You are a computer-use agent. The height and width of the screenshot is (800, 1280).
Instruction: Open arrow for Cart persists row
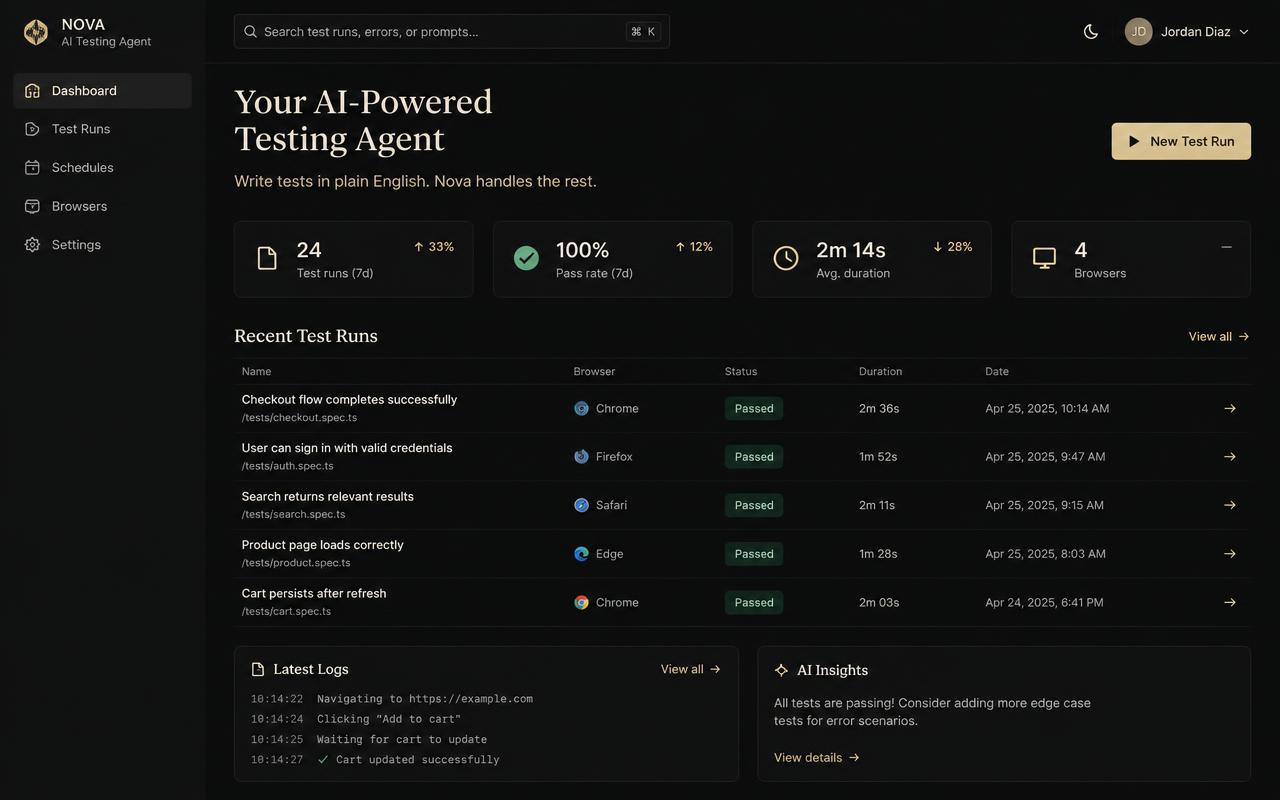pyautogui.click(x=1230, y=602)
